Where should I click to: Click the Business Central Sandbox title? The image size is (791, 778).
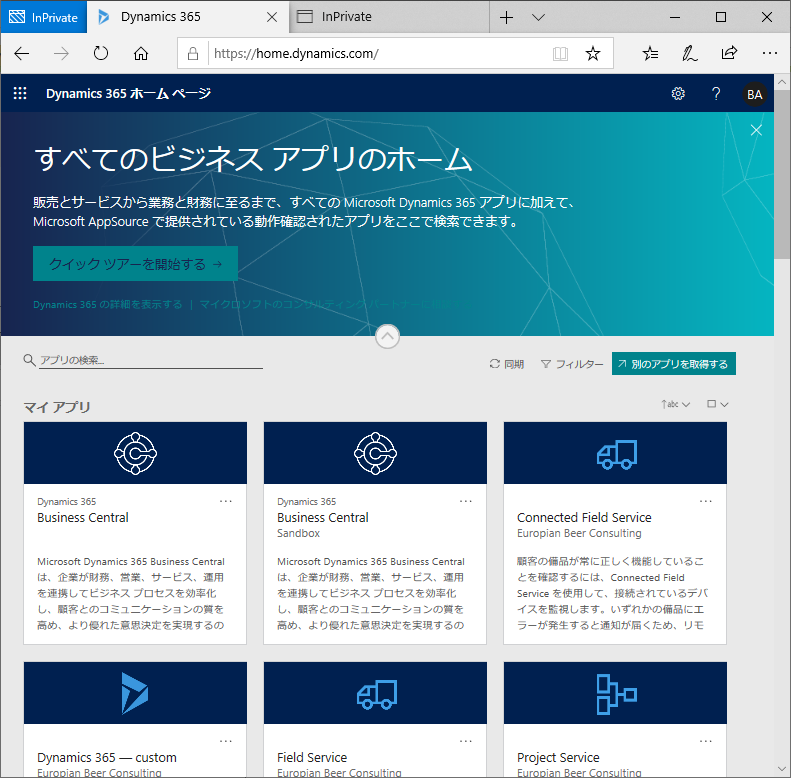[323, 518]
